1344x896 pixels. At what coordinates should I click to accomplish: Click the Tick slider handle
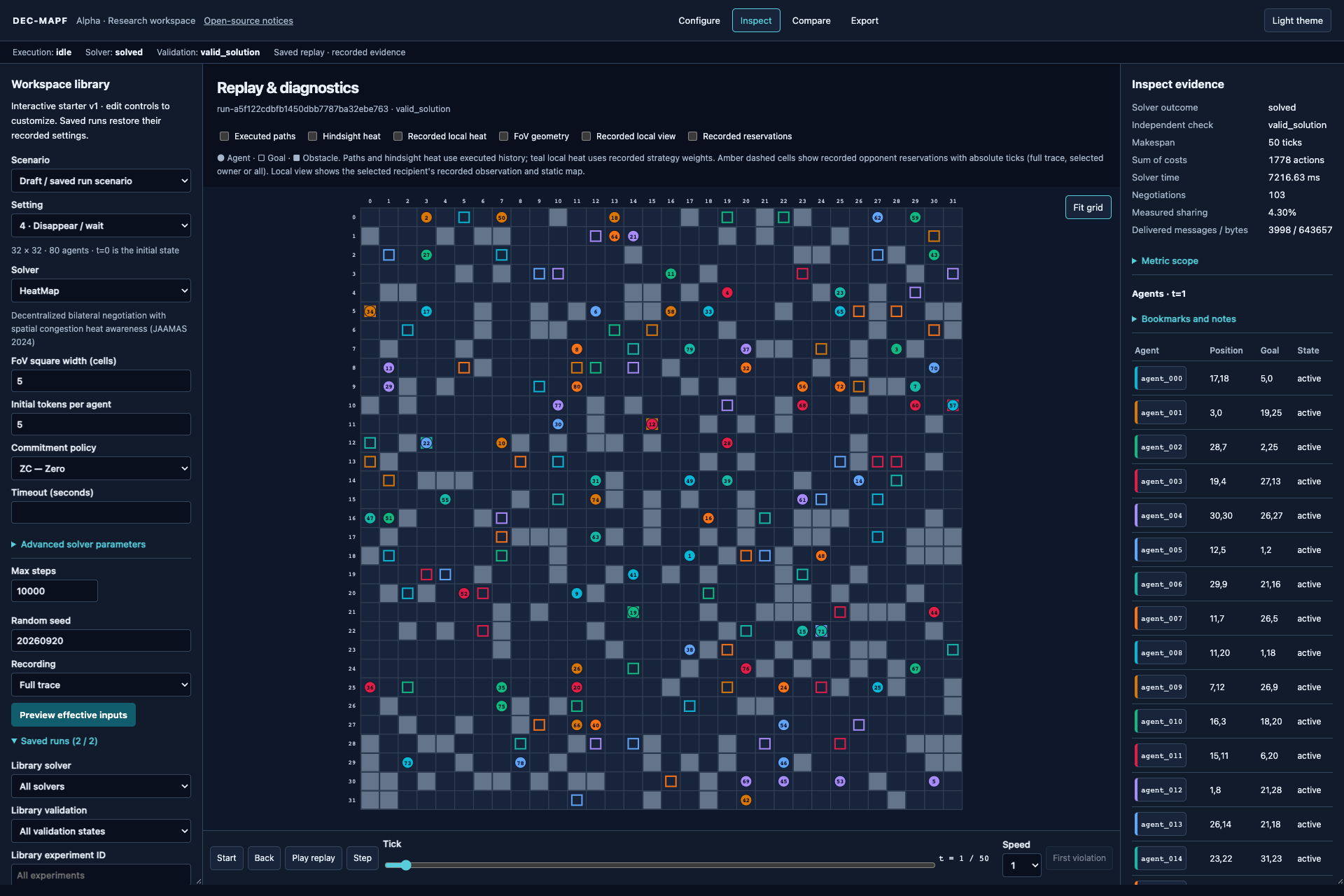(x=405, y=865)
